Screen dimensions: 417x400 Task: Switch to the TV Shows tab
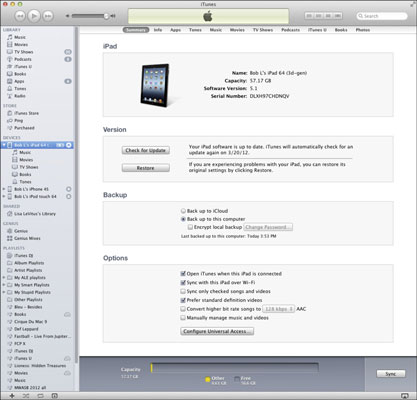pyautogui.click(x=263, y=30)
